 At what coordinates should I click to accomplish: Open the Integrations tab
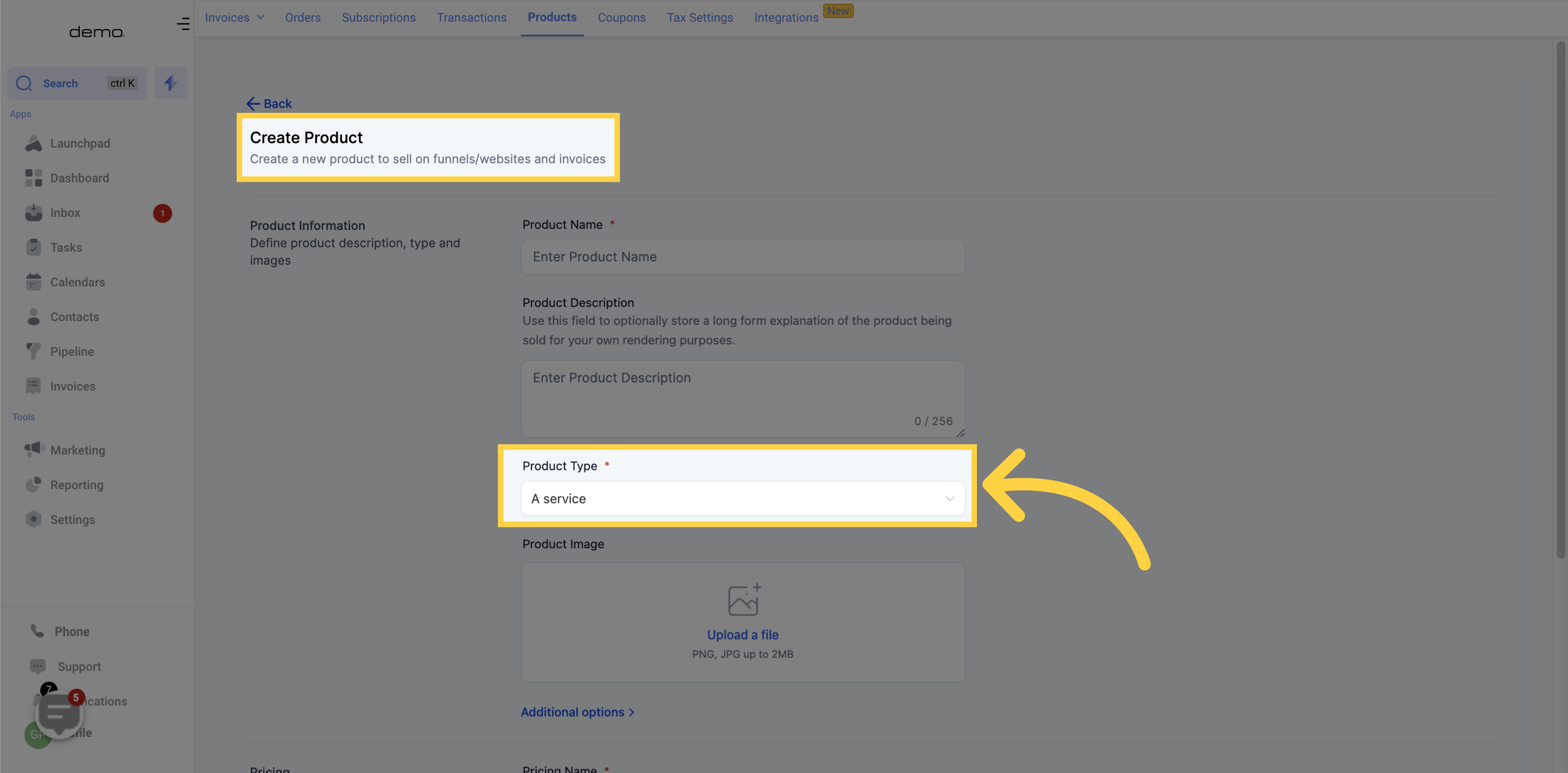pyautogui.click(x=786, y=18)
